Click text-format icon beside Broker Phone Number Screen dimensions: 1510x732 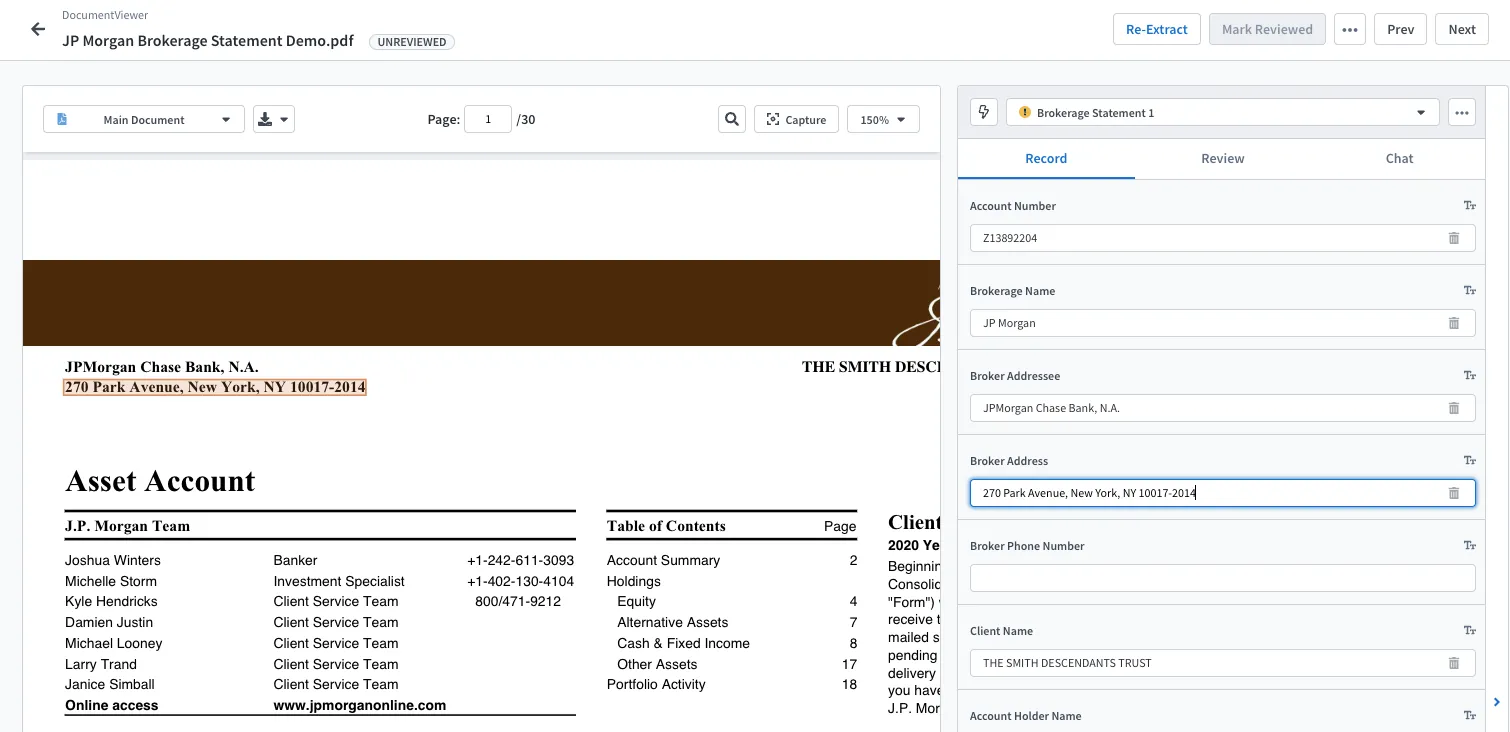1469,546
